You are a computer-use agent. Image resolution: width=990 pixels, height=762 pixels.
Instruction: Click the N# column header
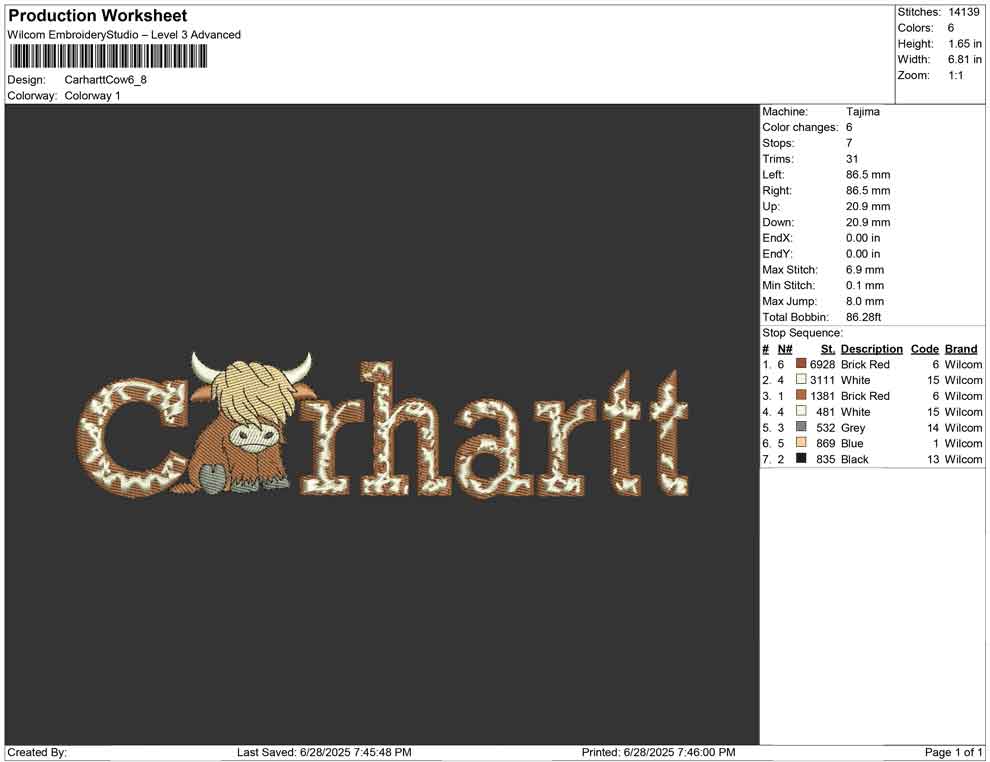click(784, 348)
